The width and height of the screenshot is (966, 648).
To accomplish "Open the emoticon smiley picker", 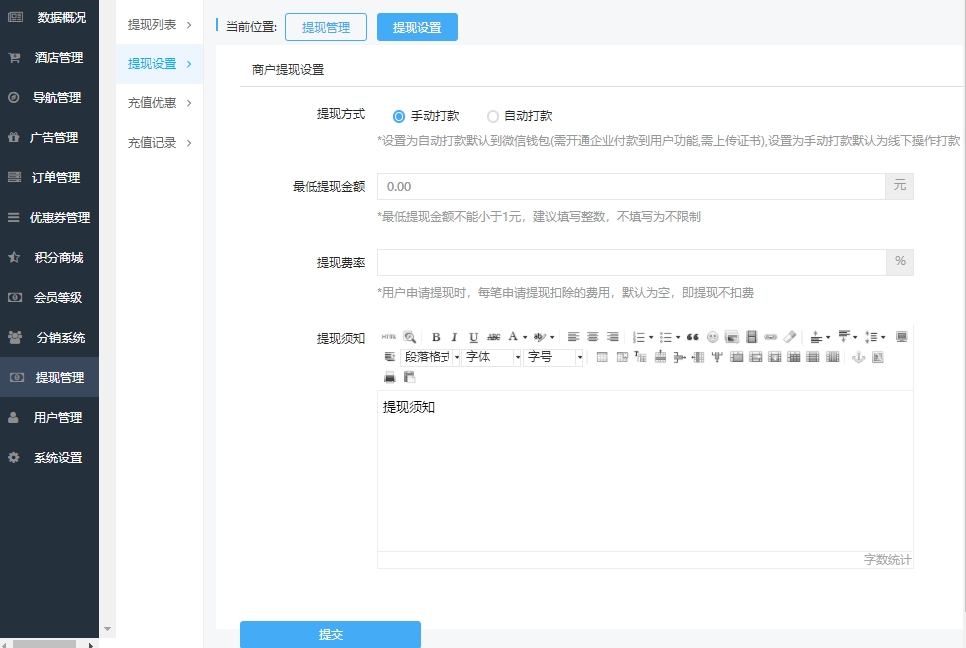I will (x=713, y=337).
